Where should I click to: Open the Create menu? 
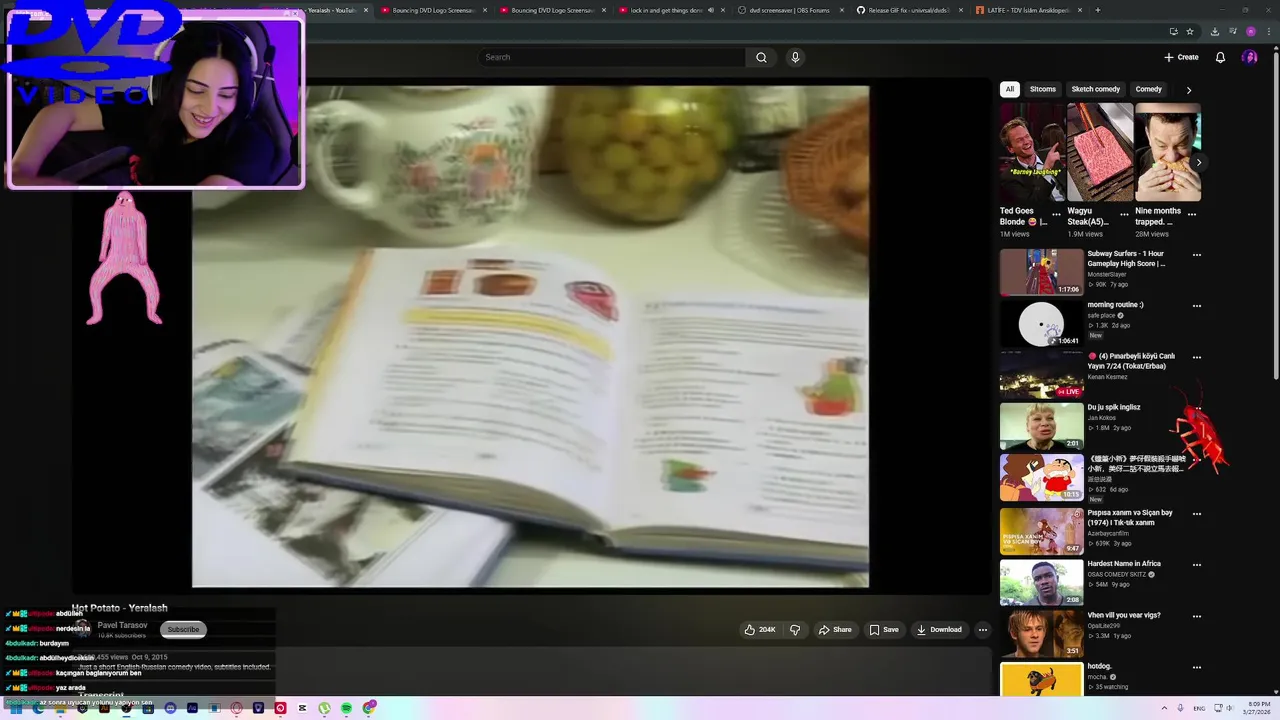[1181, 57]
